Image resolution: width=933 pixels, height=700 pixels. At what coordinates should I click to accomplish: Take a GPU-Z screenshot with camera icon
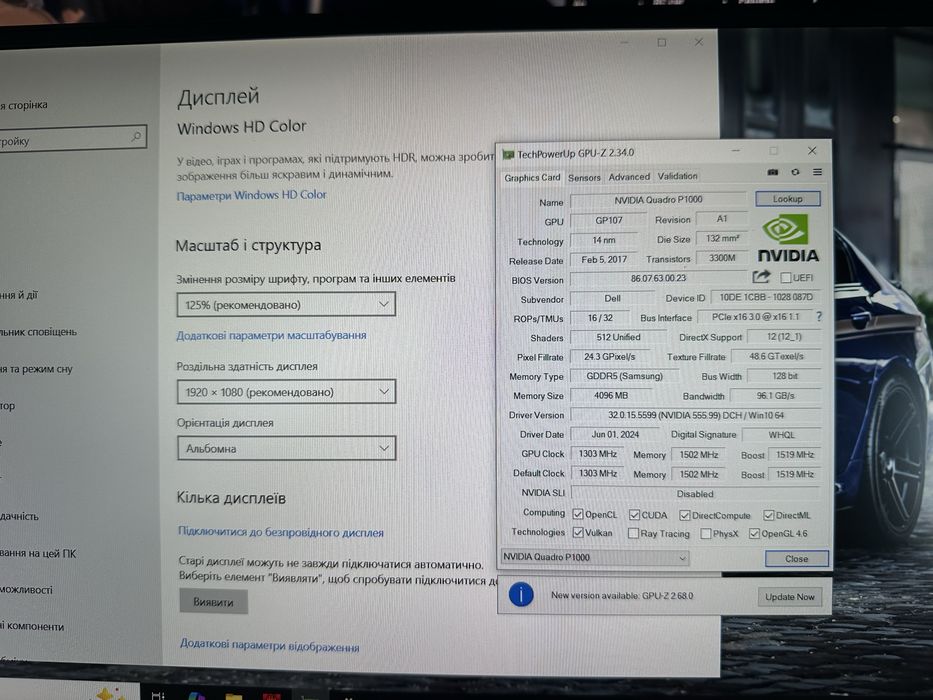pos(772,172)
